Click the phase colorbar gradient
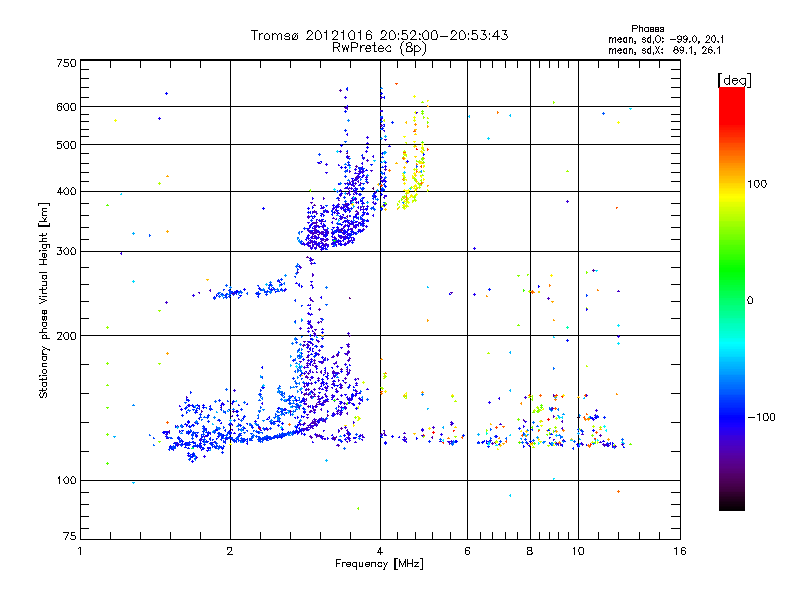Viewport: 800px width, 600px height. (x=732, y=299)
